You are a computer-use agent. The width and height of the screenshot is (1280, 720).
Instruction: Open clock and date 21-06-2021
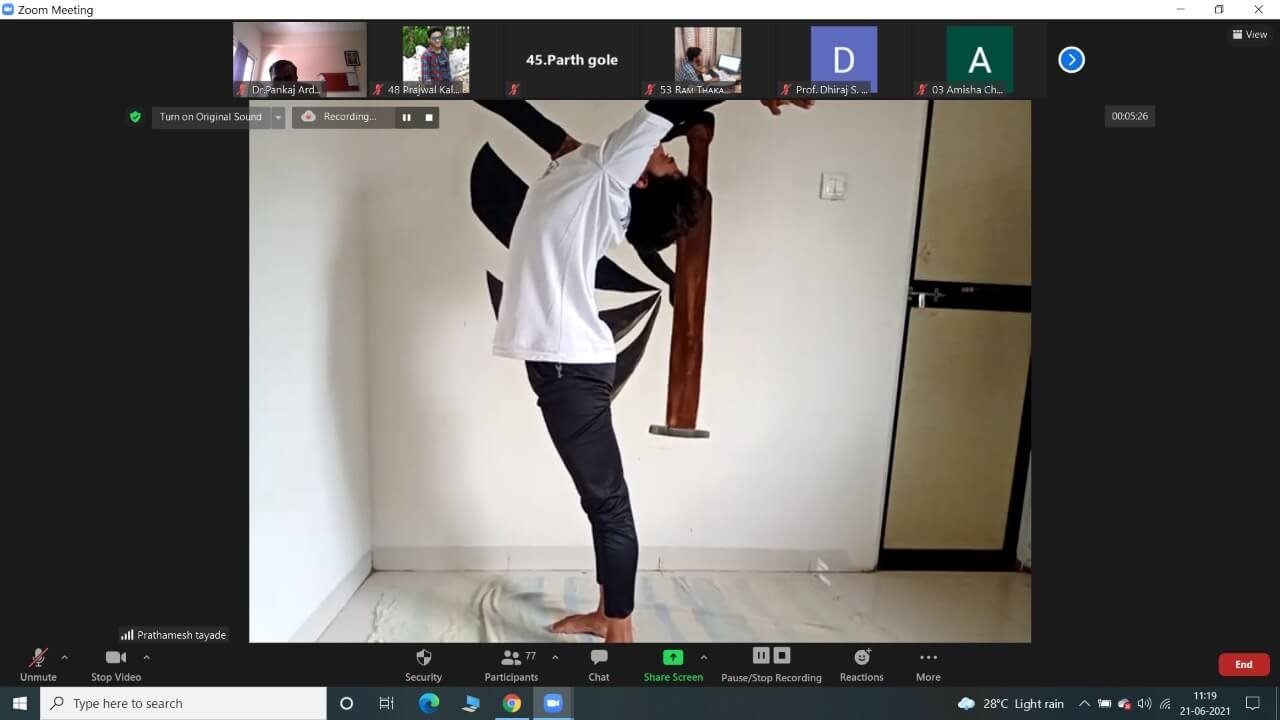(x=1205, y=703)
